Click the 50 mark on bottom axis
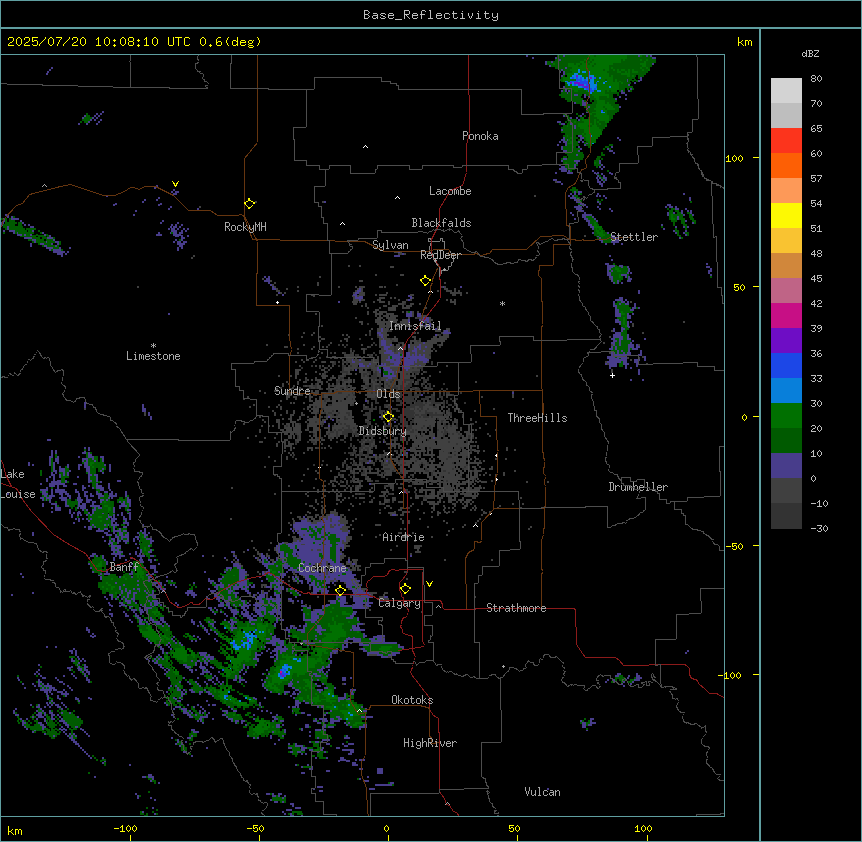 [x=515, y=829]
